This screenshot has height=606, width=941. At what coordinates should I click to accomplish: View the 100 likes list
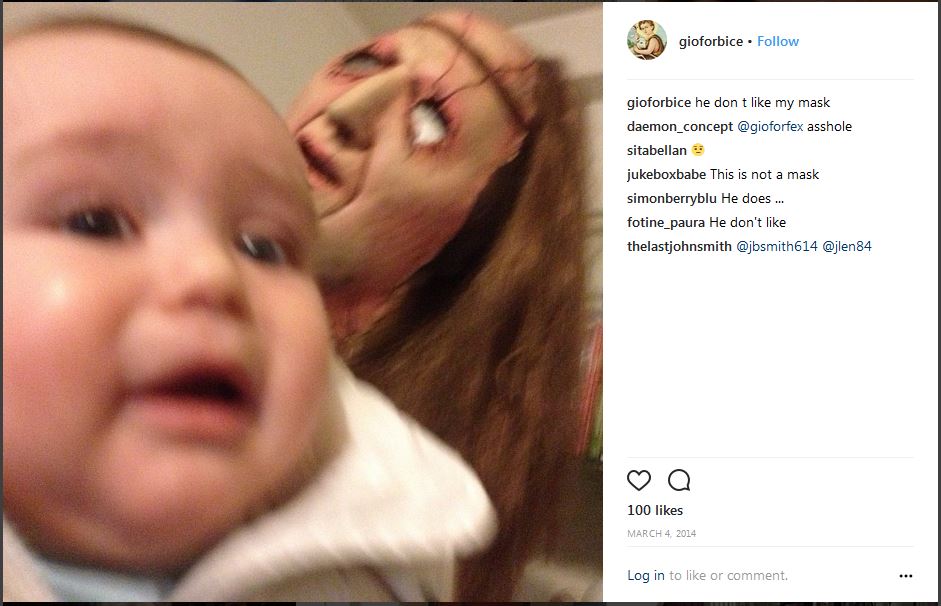pos(655,511)
